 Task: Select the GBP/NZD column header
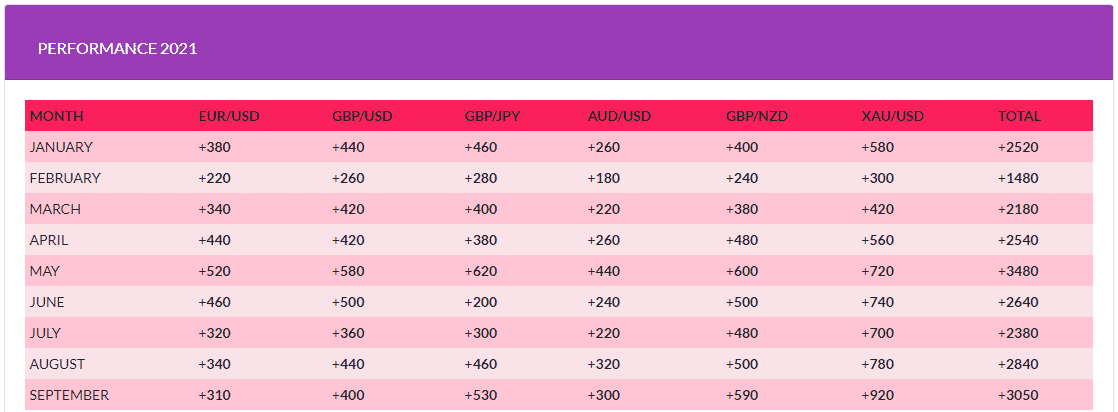(x=757, y=116)
